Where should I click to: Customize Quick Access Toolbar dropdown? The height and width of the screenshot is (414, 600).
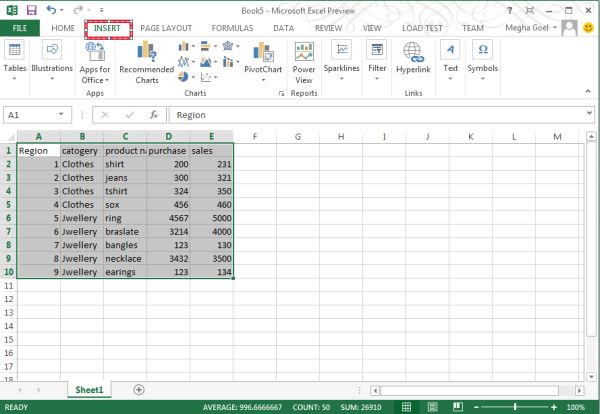(x=101, y=10)
